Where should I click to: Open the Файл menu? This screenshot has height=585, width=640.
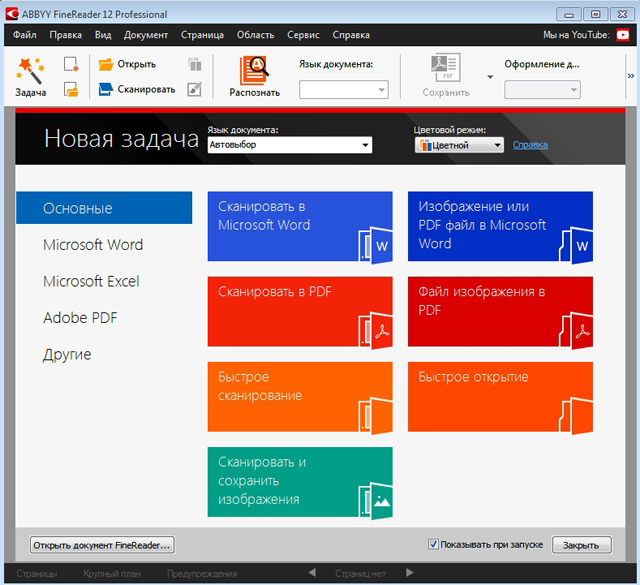(x=24, y=35)
